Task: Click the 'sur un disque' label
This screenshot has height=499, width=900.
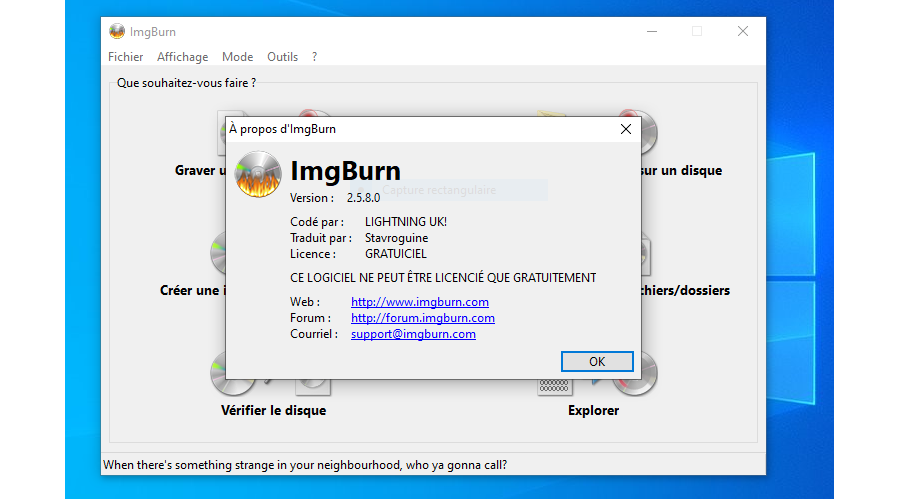Action: click(681, 171)
